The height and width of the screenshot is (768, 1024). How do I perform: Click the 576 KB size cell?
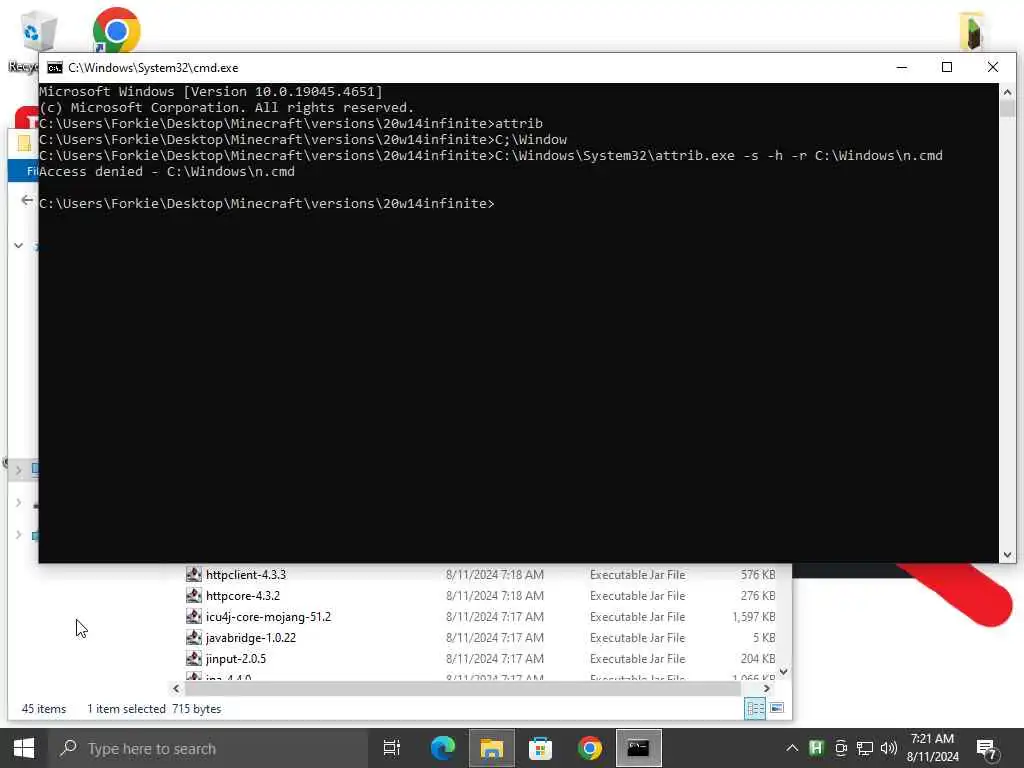(758, 575)
